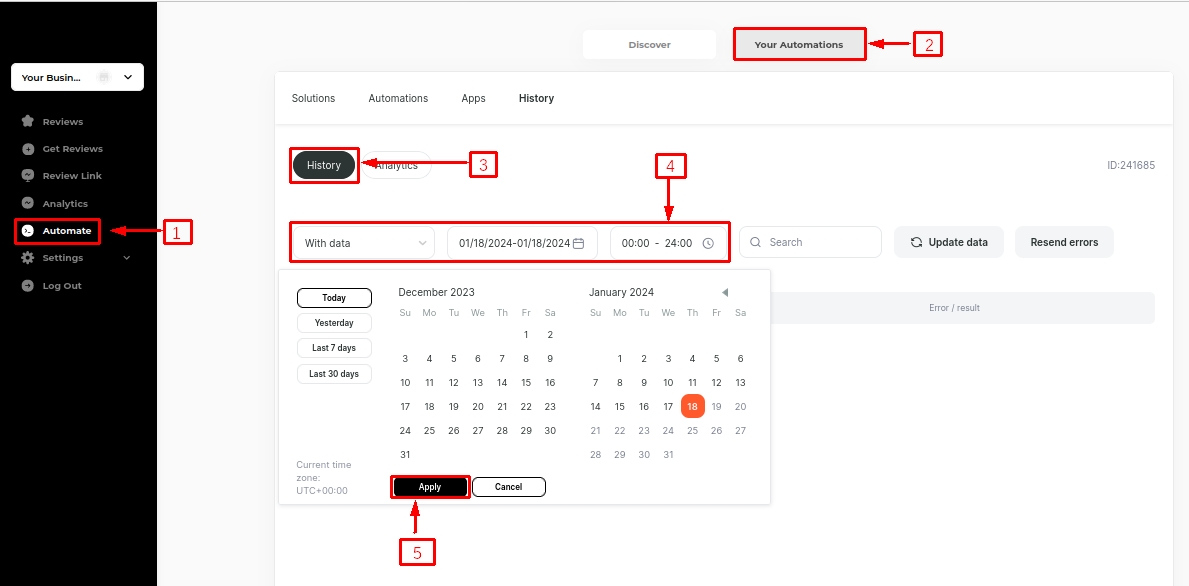Viewport: 1189px width, 586px height.
Task: Open the Automations tab
Action: coord(398,98)
